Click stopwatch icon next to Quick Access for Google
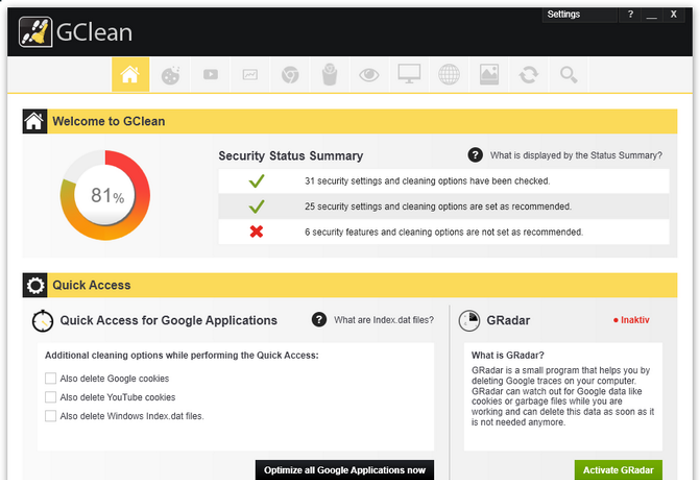This screenshot has width=700, height=480. click(x=42, y=321)
